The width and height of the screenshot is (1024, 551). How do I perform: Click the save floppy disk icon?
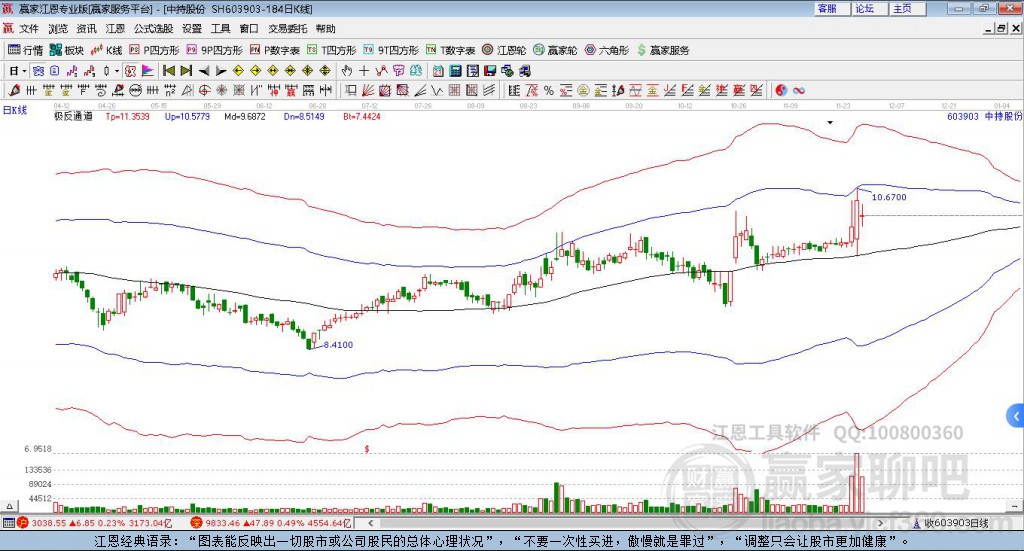pos(490,71)
